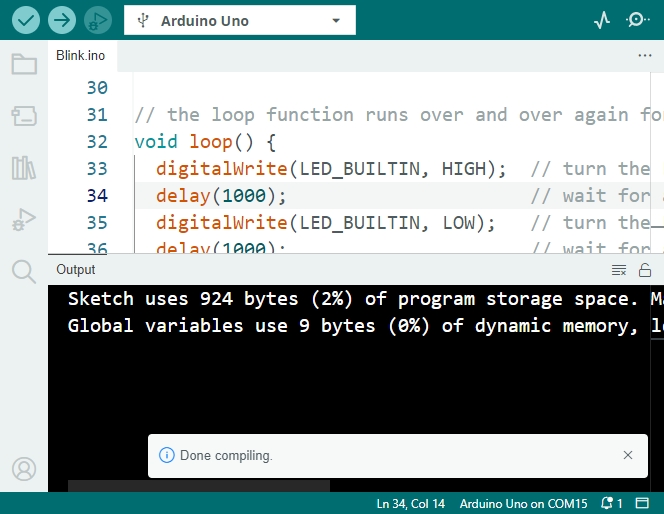Viewport: 664px width, 514px height.
Task: Click the Output panel horizontal scrollbar
Action: click(x=199, y=486)
